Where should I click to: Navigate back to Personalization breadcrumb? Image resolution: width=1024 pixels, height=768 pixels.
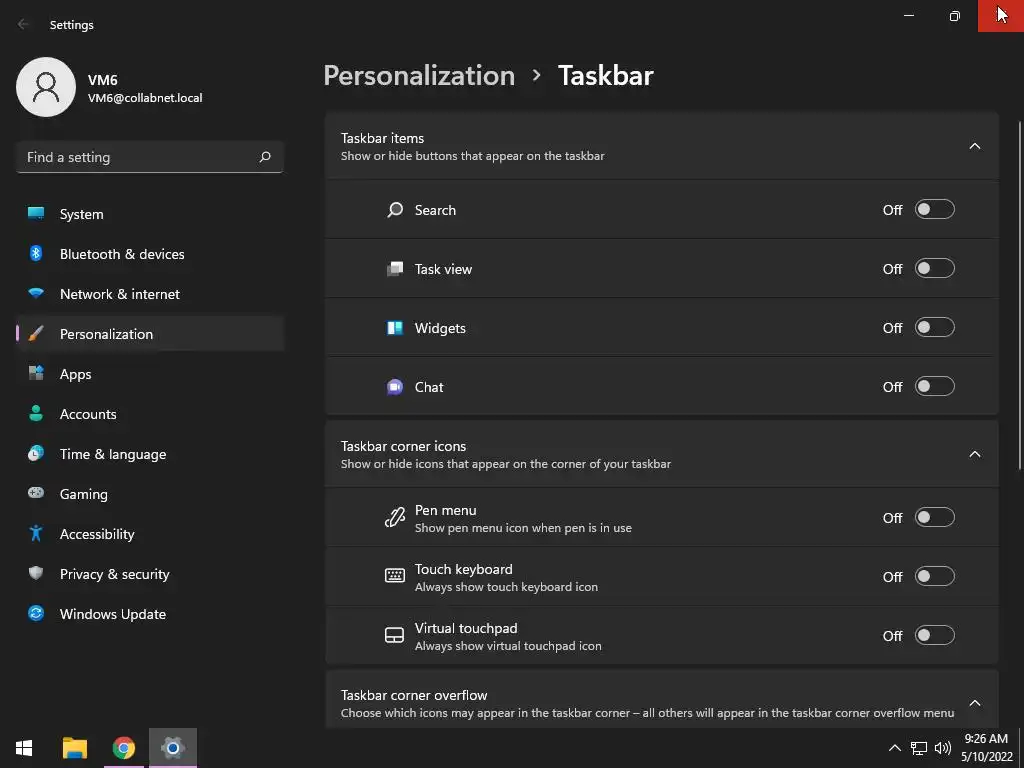tap(419, 76)
